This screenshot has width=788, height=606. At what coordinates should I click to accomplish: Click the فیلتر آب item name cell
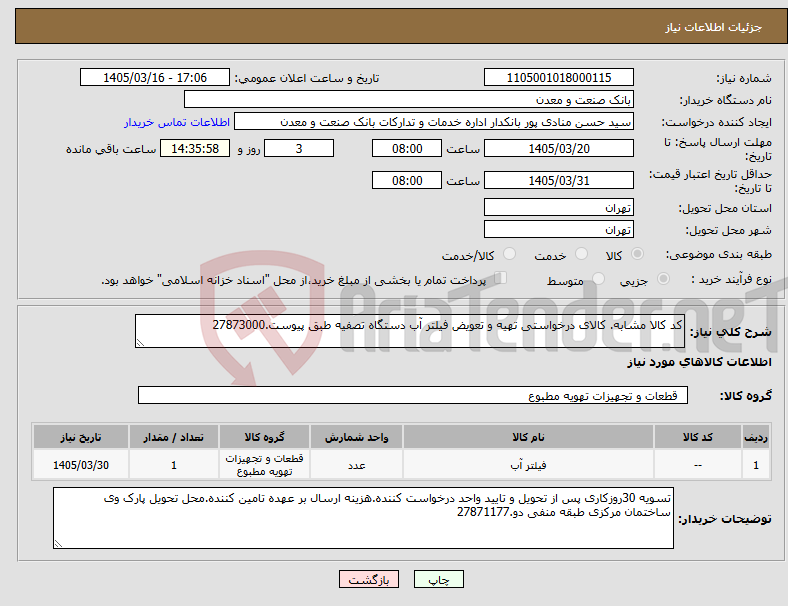tap(528, 465)
